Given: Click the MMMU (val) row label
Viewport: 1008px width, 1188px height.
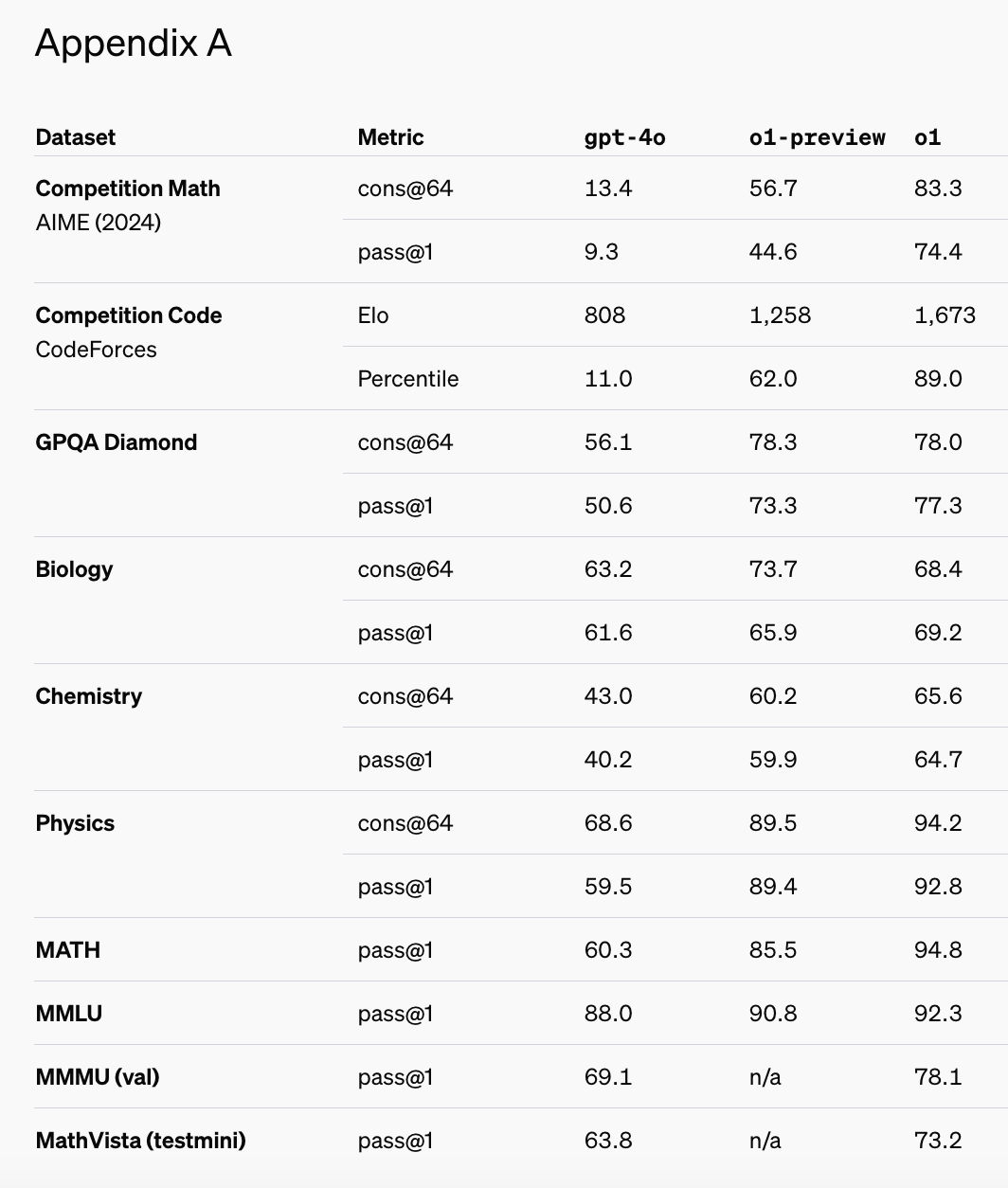Looking at the screenshot, I should pos(98,1077).
